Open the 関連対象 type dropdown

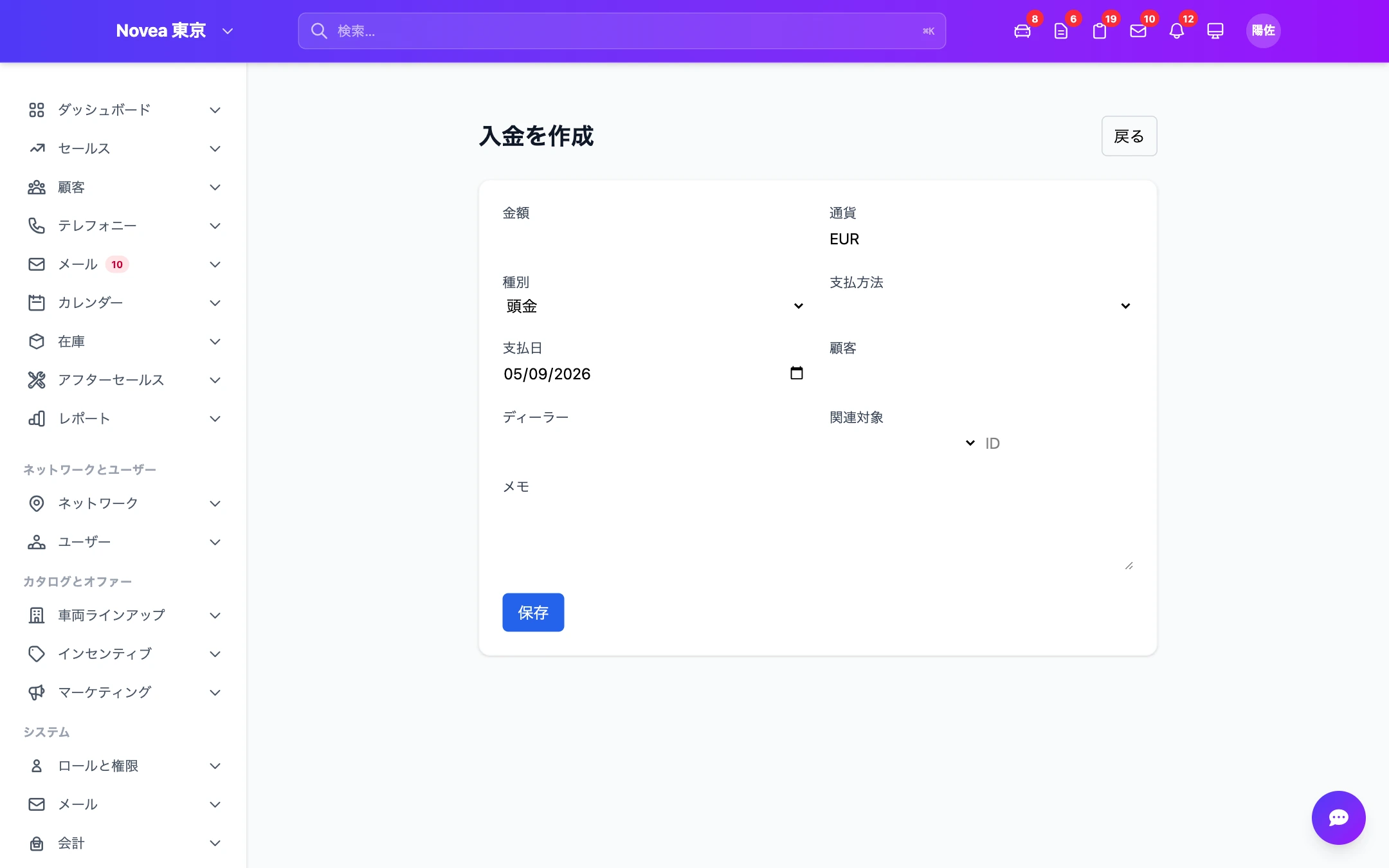pos(904,443)
